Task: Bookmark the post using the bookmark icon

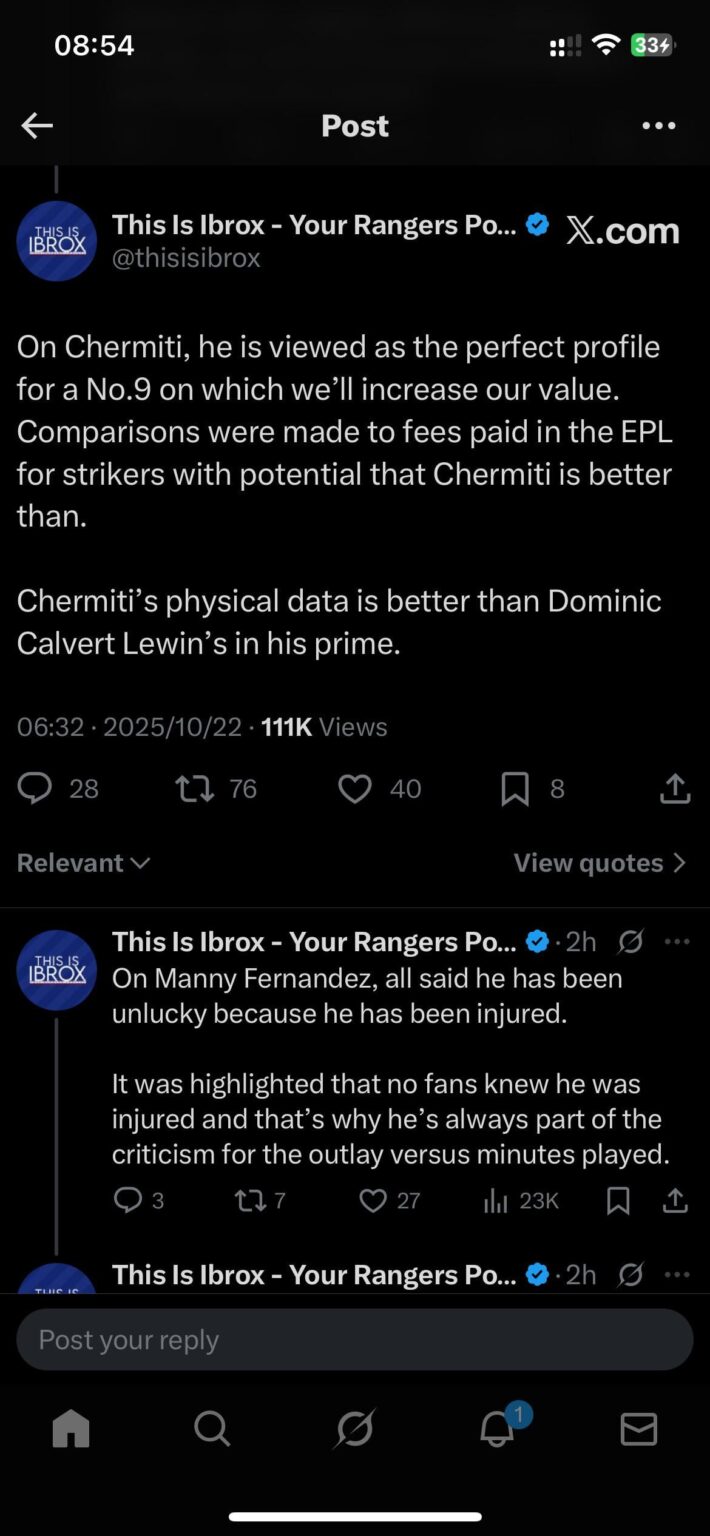Action: pos(514,789)
